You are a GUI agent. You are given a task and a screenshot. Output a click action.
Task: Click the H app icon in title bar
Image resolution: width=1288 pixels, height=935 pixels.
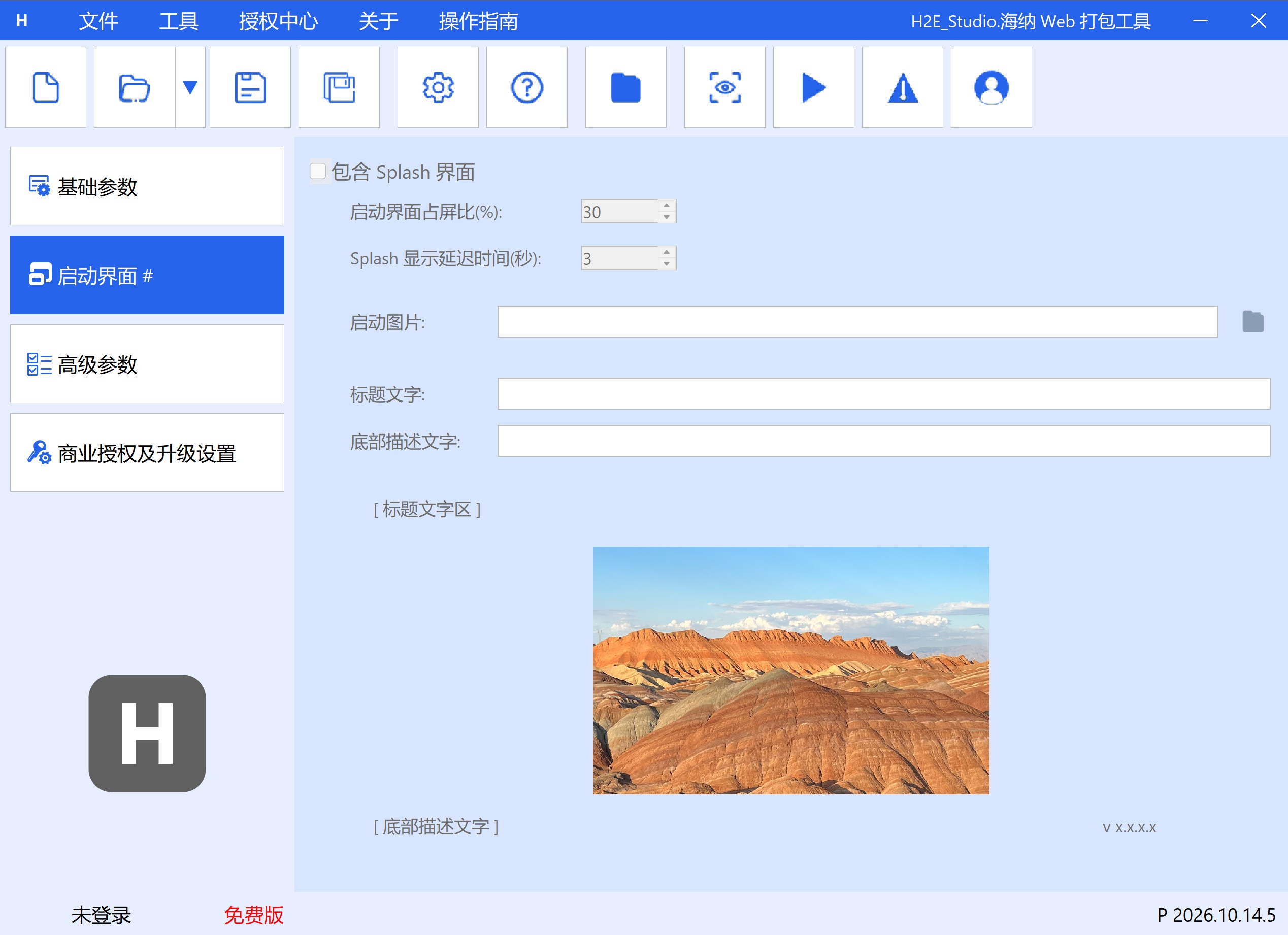22,20
